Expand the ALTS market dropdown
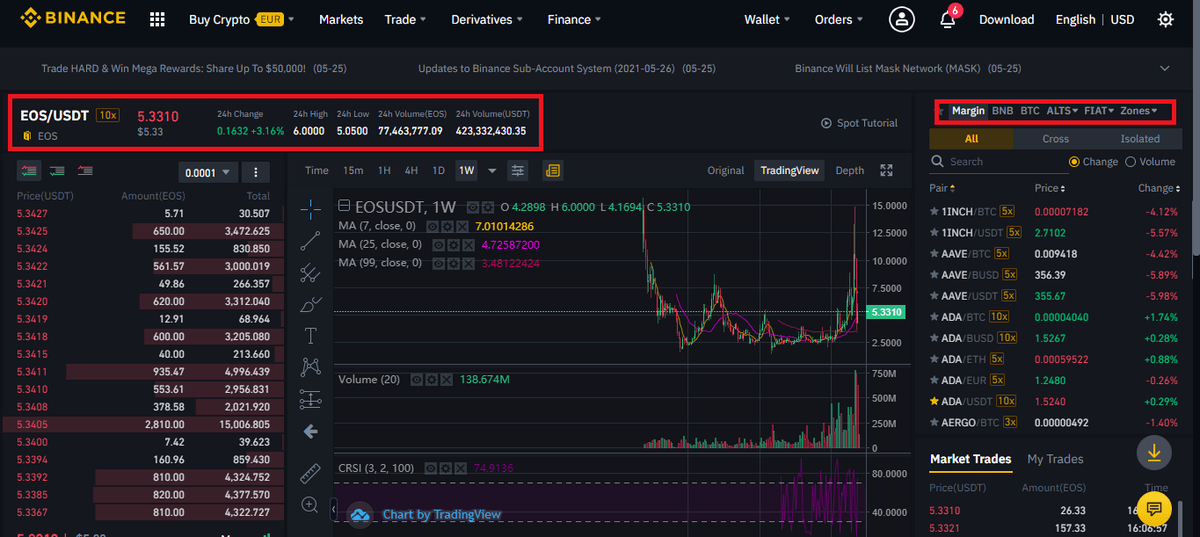The image size is (1200, 537). click(1061, 111)
